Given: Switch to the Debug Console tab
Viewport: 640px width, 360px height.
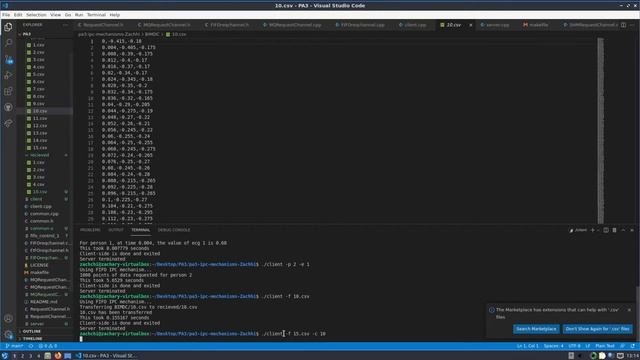Looking at the screenshot, I should click(x=174, y=230).
